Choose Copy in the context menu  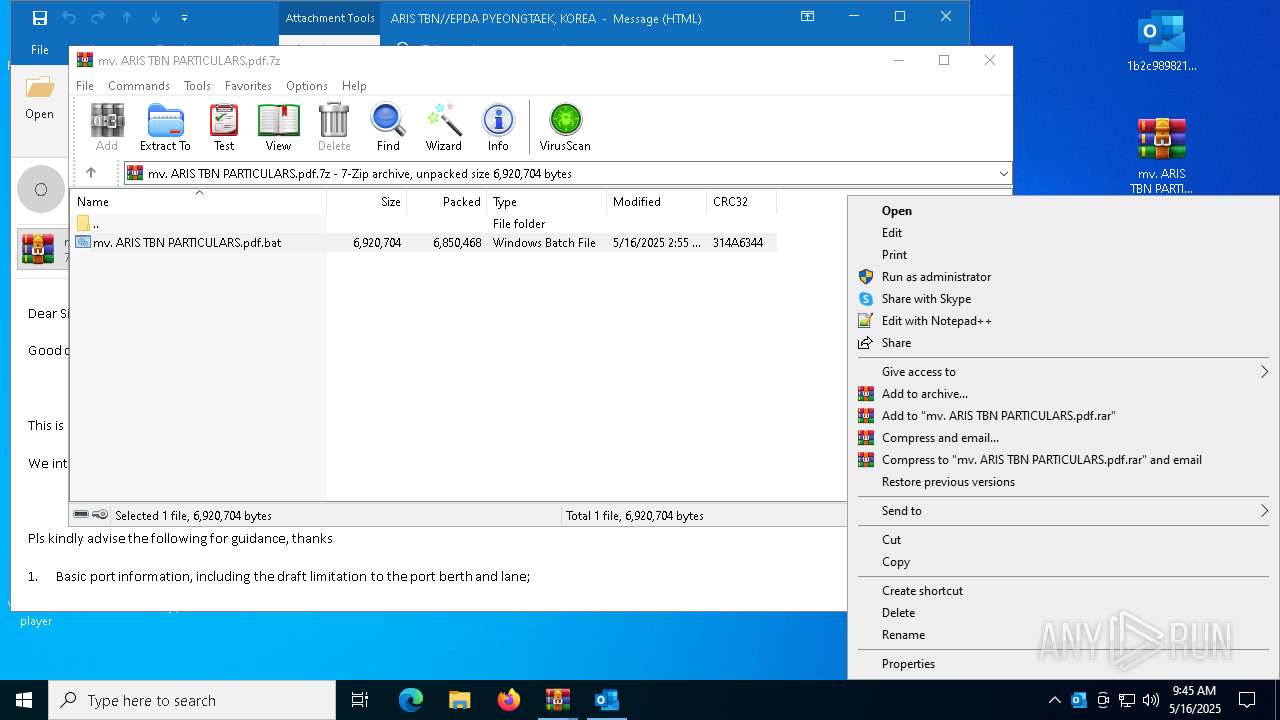1063,561
